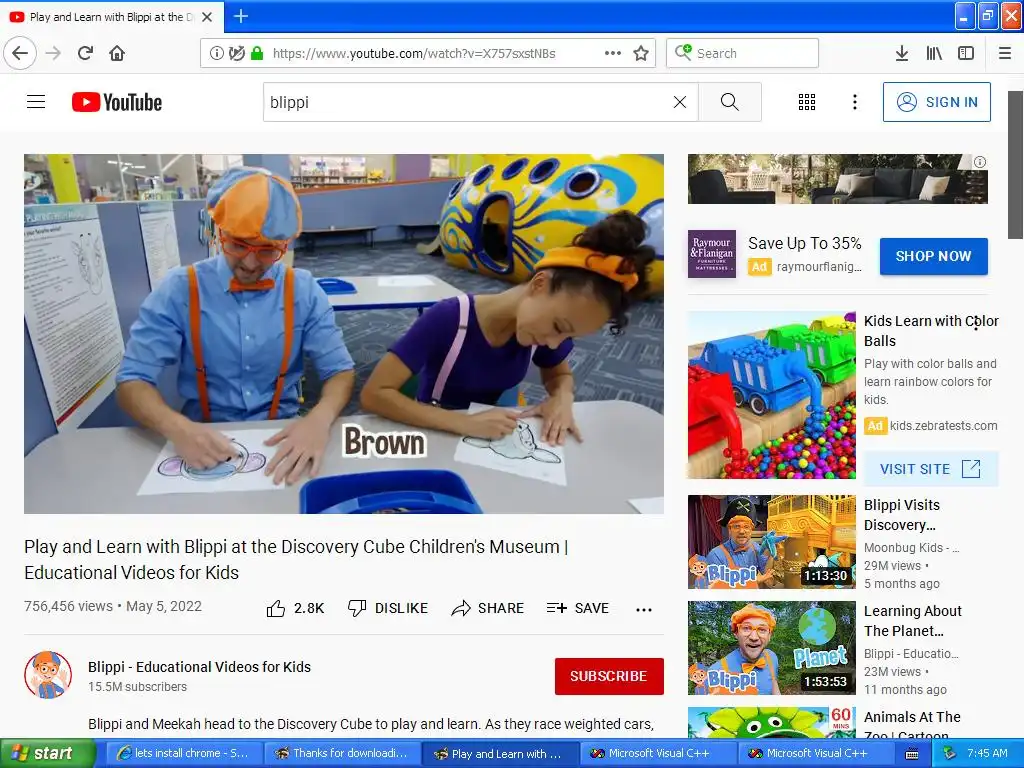Image resolution: width=1024 pixels, height=768 pixels.
Task: Click the video player showing Brown
Action: [x=344, y=334]
